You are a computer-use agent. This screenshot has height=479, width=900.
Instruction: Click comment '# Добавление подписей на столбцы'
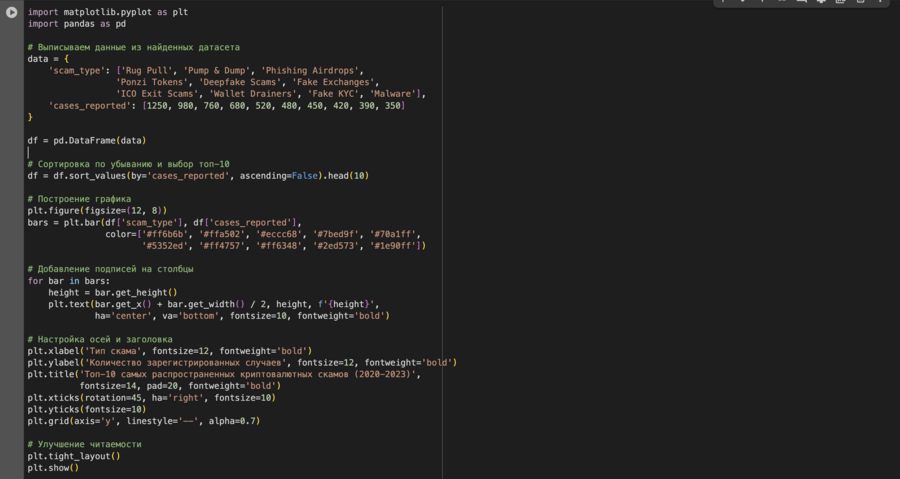110,269
